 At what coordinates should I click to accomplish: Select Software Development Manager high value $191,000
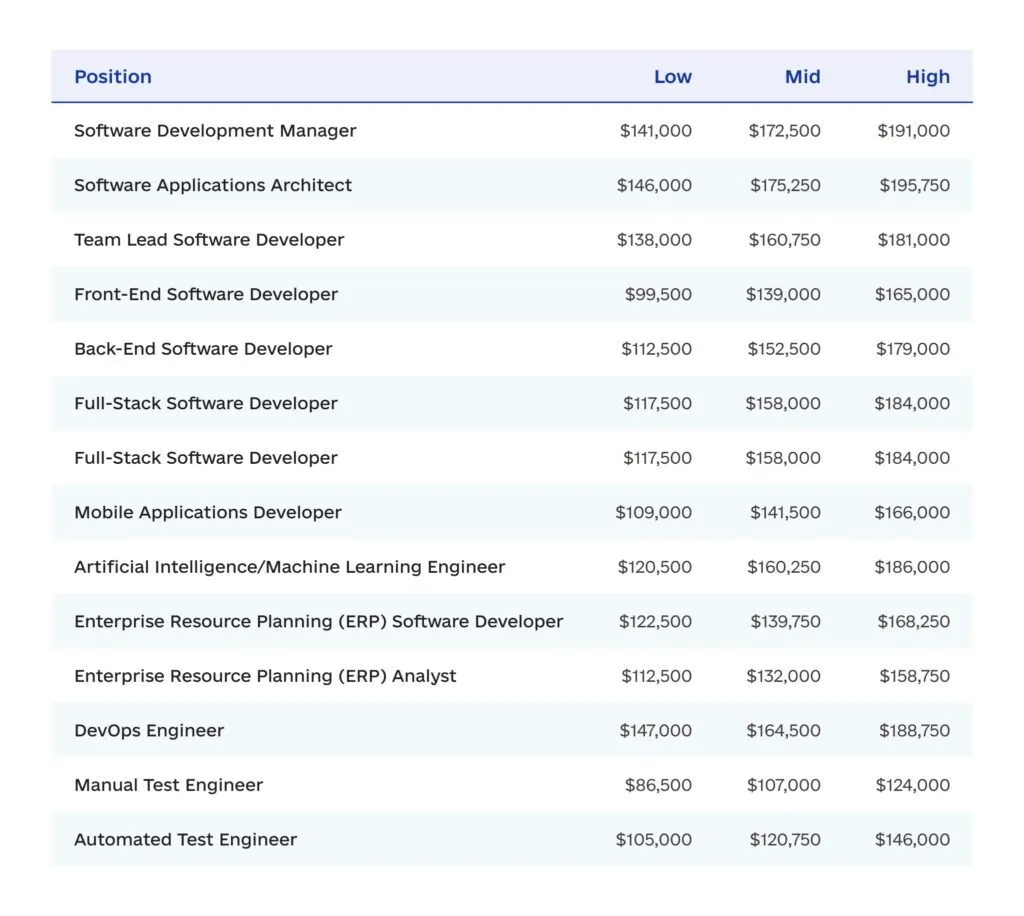(x=914, y=131)
